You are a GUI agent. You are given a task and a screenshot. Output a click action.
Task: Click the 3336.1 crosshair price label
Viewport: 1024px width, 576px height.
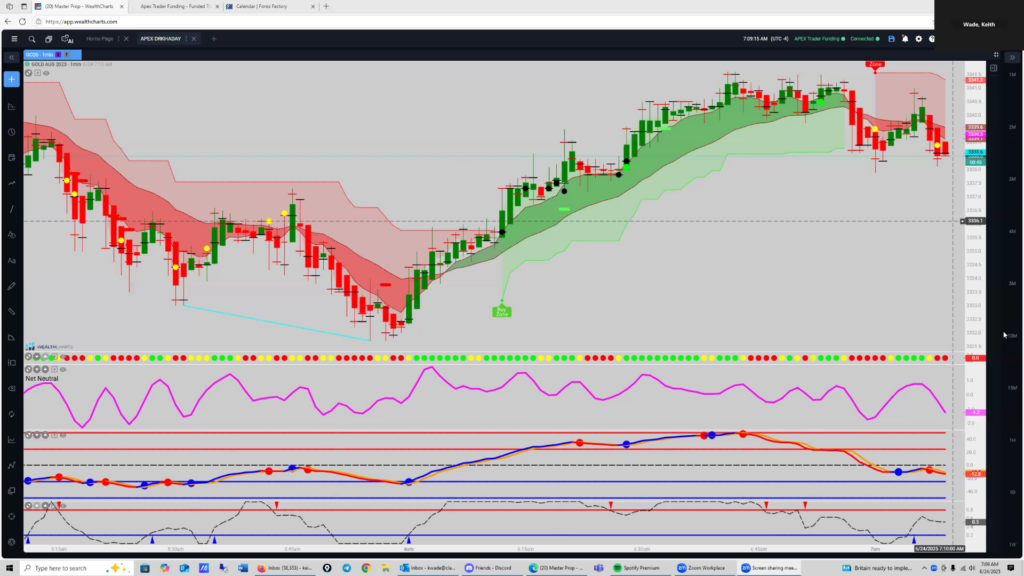coord(975,221)
